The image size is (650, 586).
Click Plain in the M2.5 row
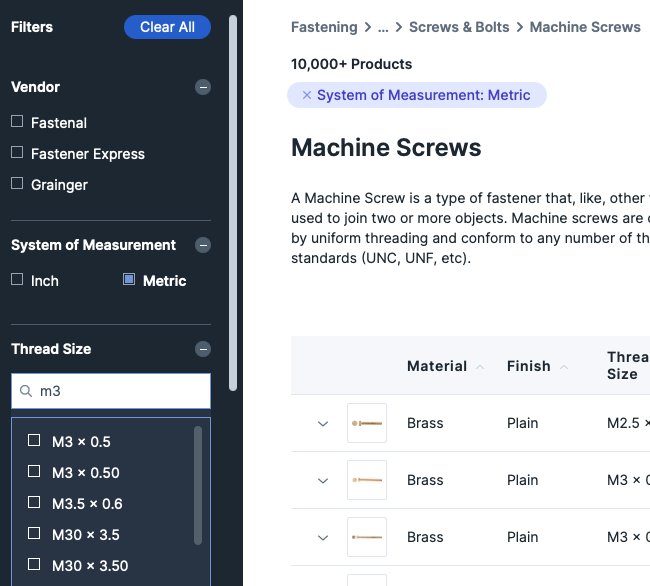[x=522, y=423]
